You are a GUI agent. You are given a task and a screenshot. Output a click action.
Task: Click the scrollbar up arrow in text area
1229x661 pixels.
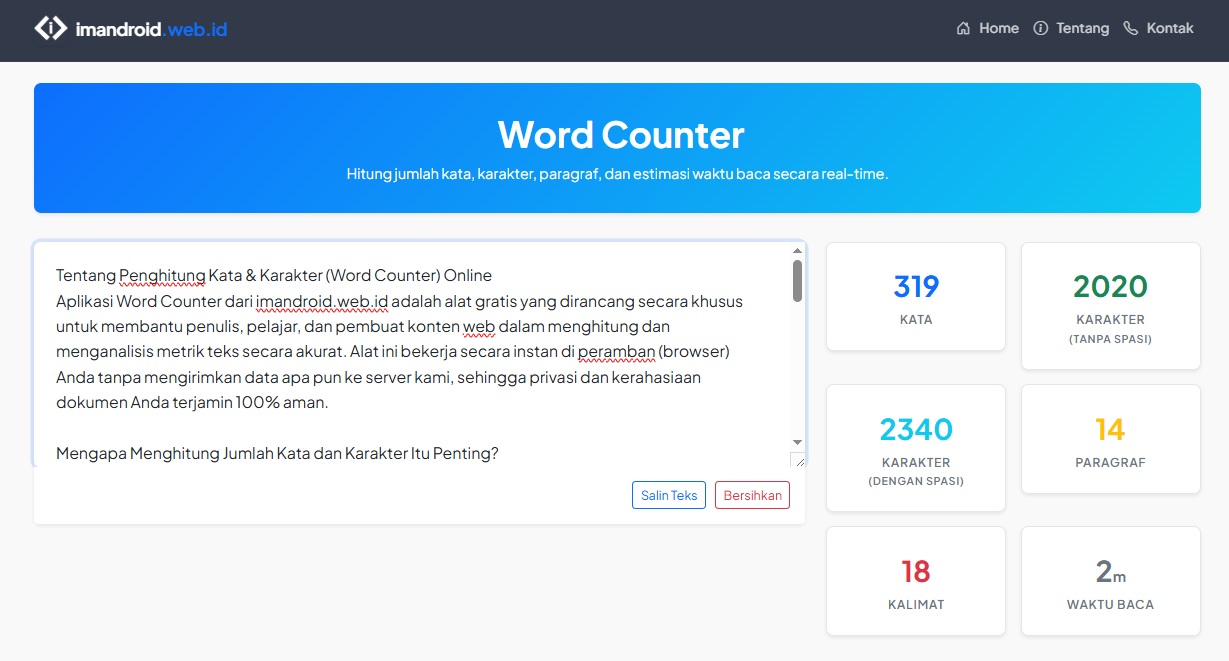(x=797, y=250)
